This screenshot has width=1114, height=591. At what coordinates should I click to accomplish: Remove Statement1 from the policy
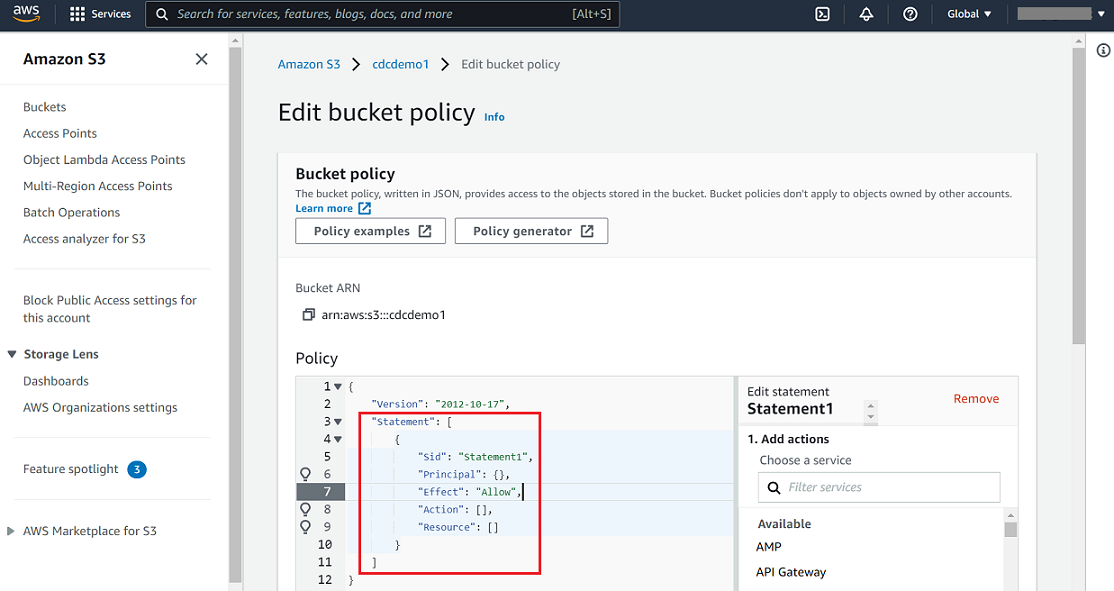(975, 399)
